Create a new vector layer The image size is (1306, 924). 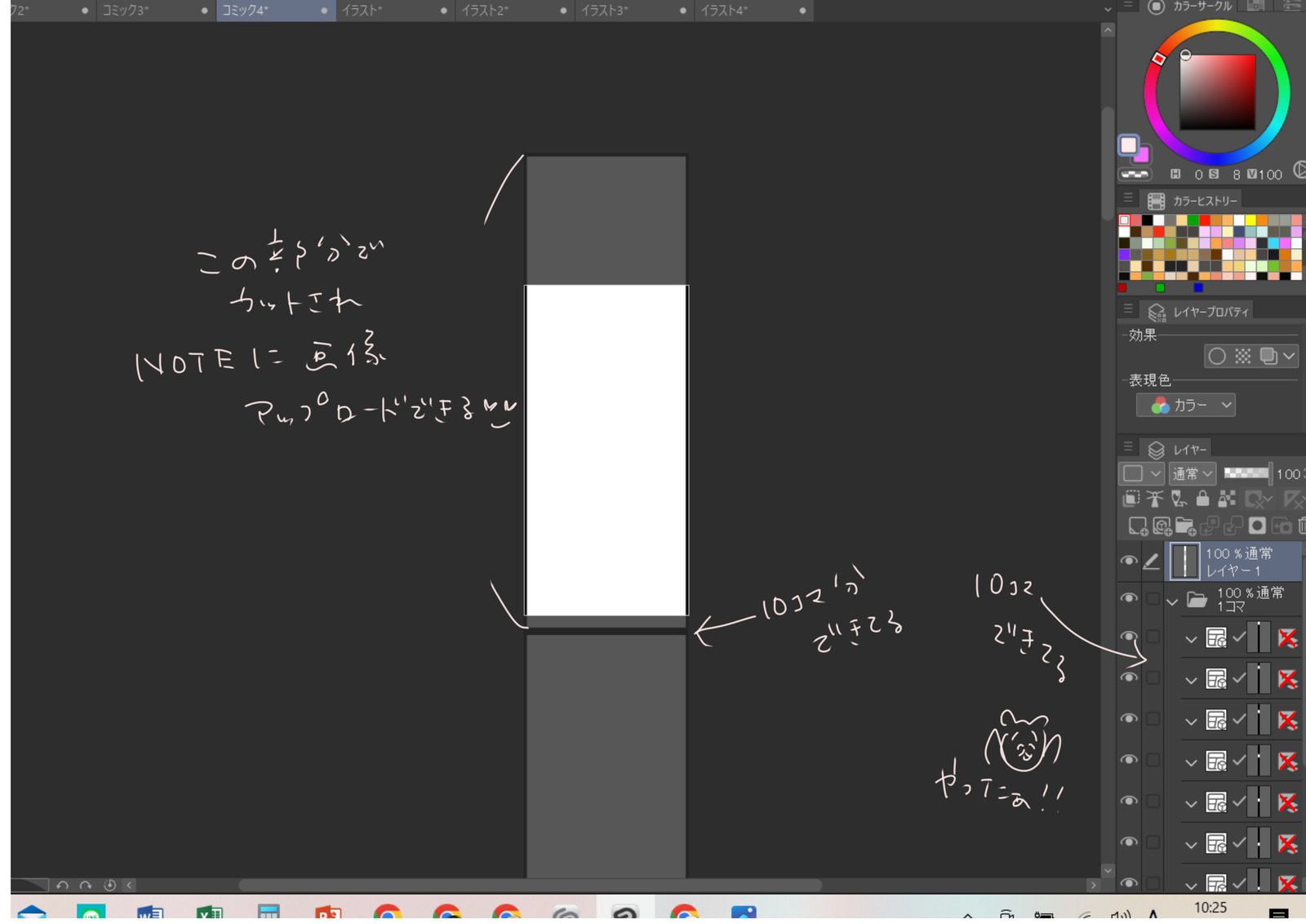1162,526
